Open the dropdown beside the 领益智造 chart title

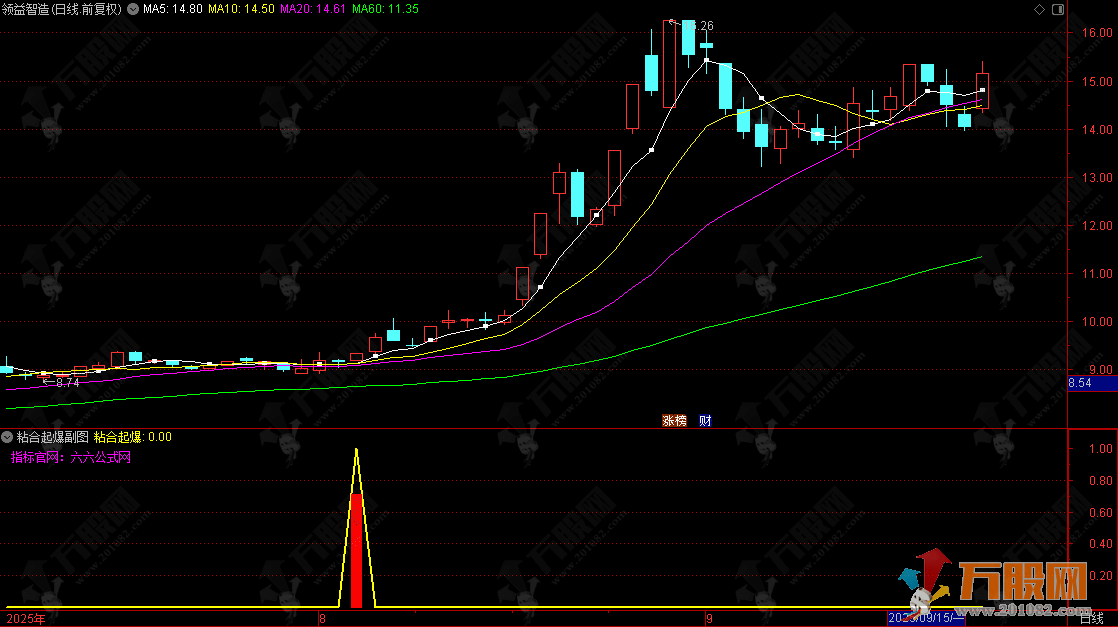133,9
